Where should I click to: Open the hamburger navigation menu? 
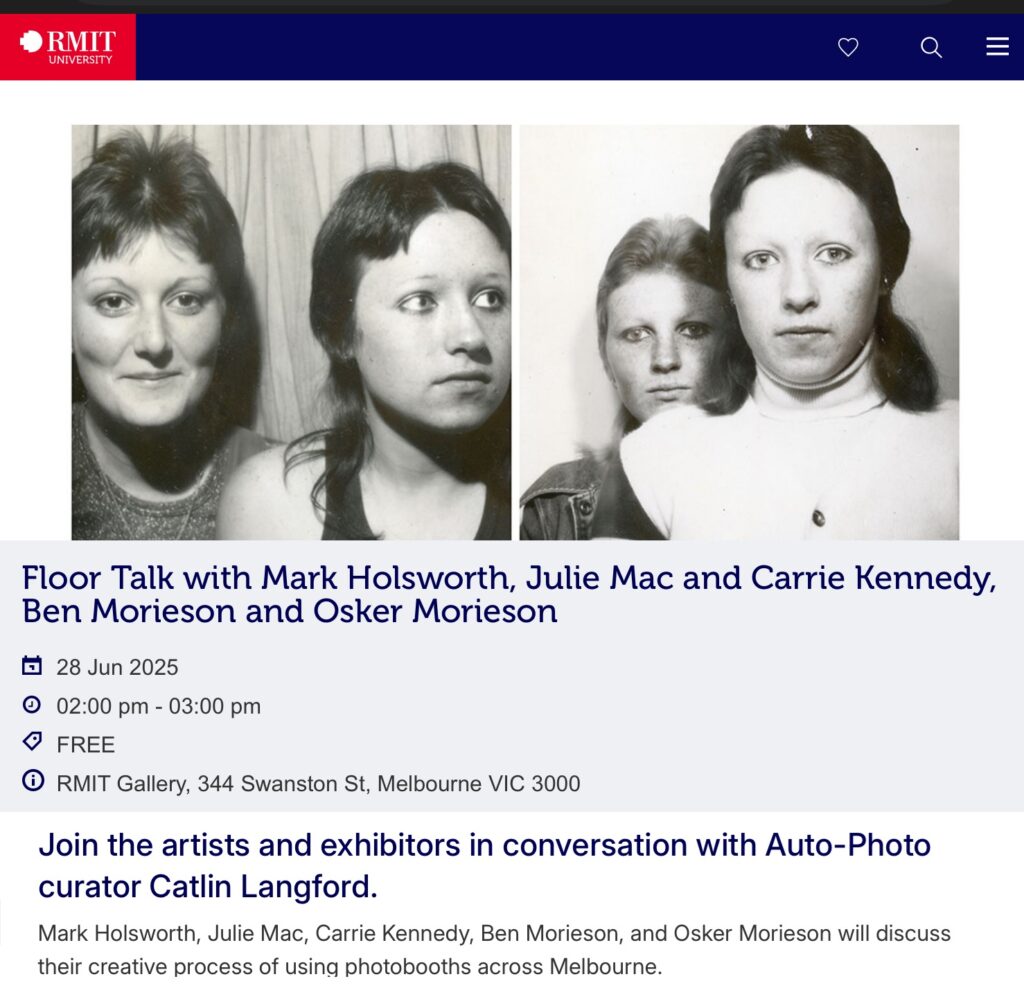[x=997, y=46]
